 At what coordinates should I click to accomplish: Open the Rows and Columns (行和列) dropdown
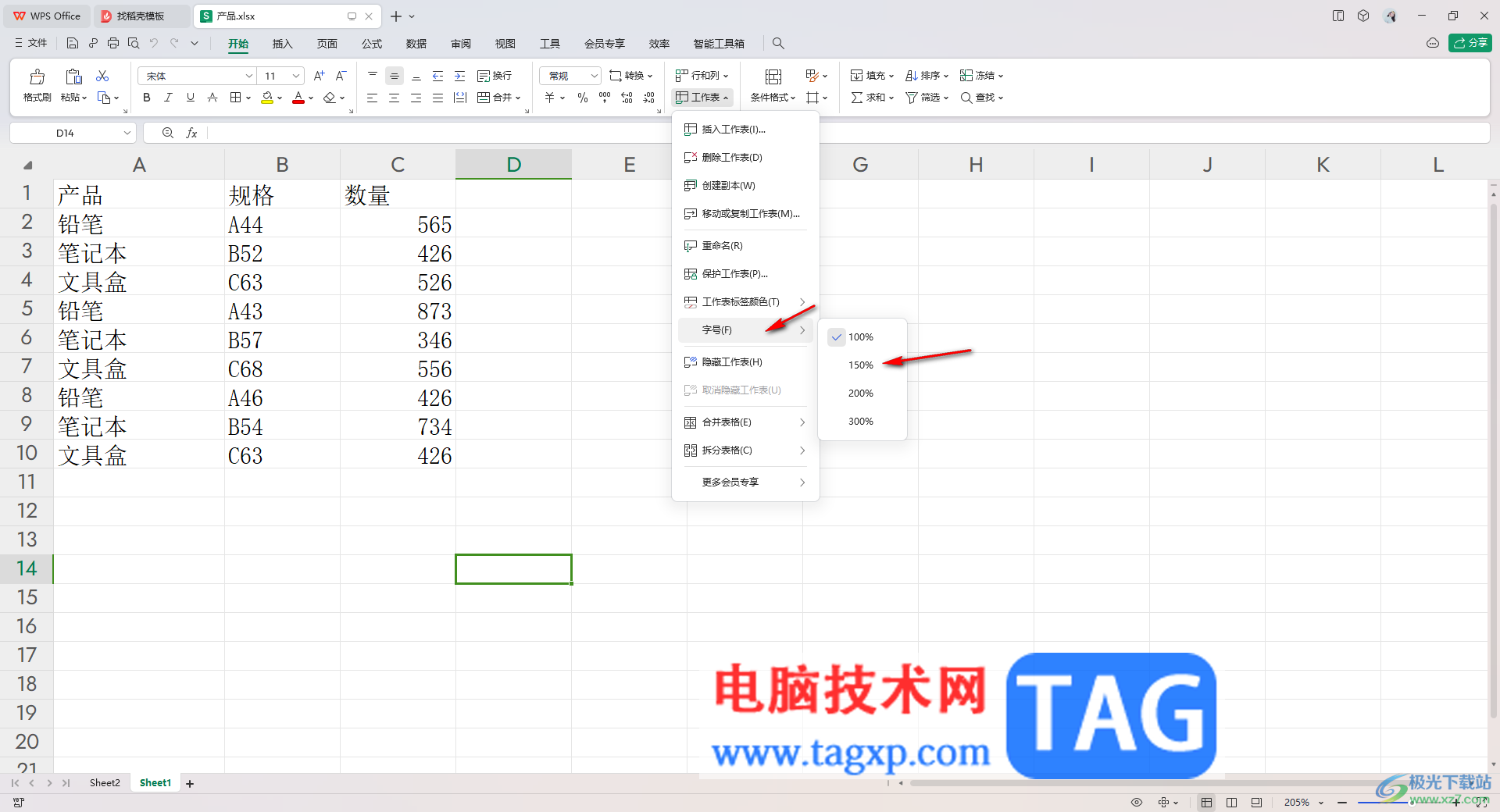click(702, 76)
